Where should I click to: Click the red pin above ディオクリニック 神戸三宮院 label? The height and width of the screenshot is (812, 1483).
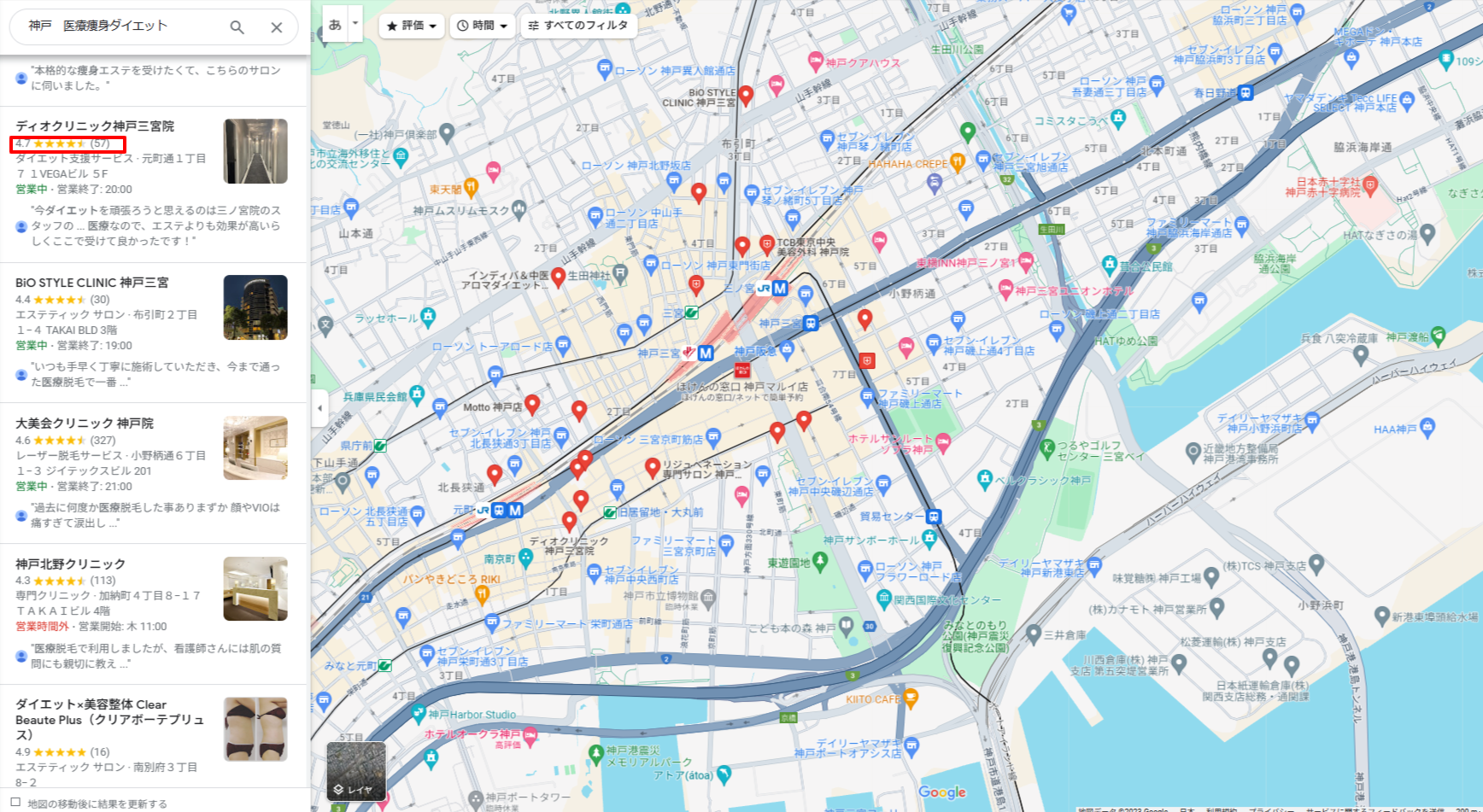coord(570,521)
